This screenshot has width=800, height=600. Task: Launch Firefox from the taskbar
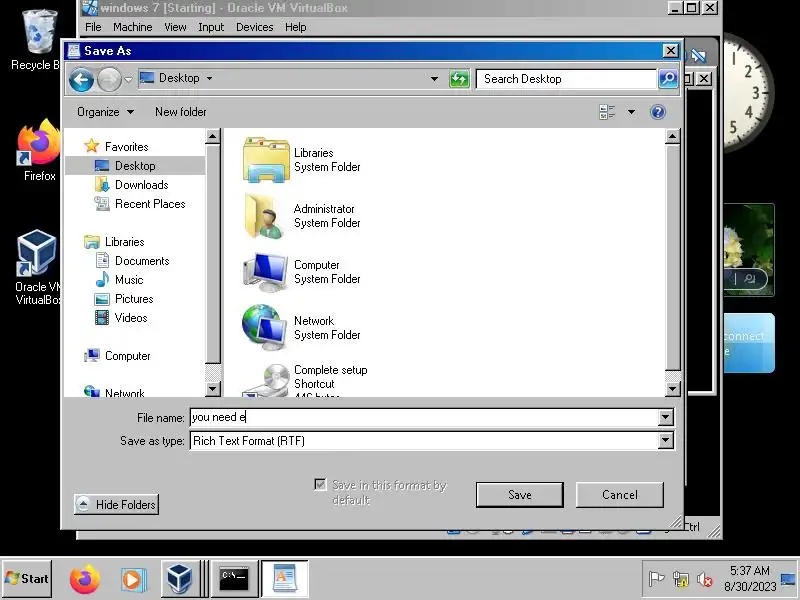coord(84,579)
